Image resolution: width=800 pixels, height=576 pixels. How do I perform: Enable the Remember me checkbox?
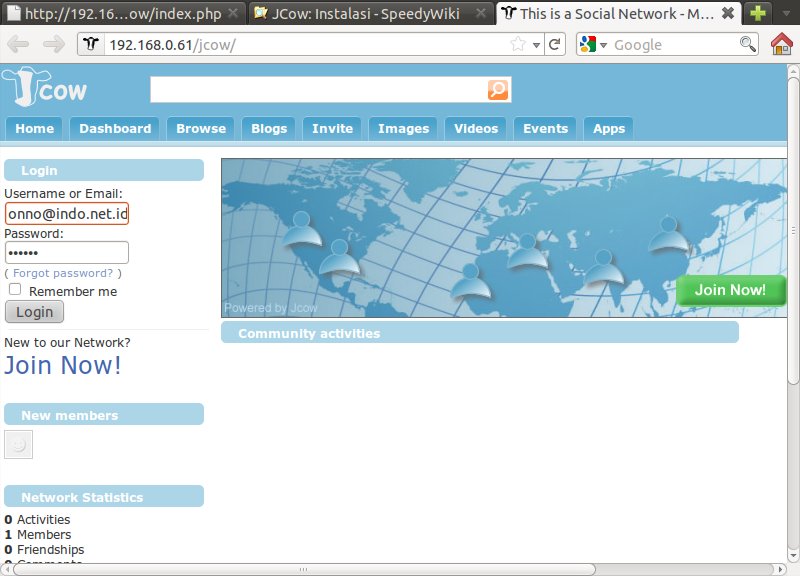pos(15,290)
